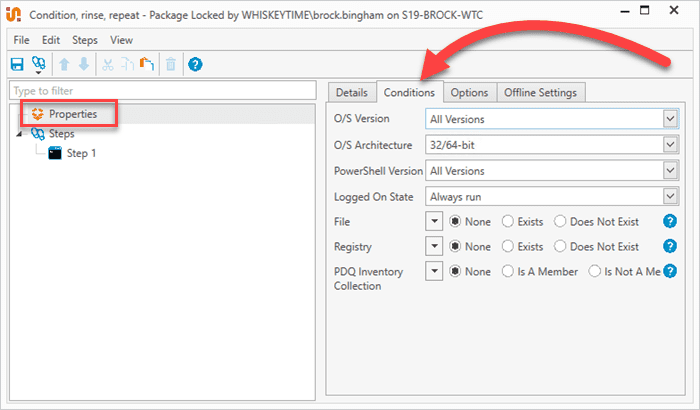
Task: Select the Steps node in the tree
Action: pos(62,134)
